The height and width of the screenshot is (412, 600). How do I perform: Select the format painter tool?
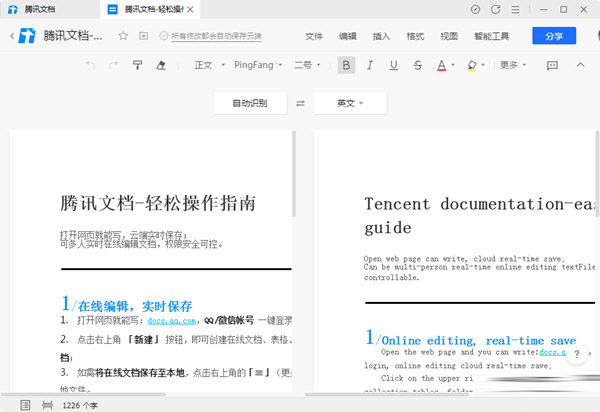pyautogui.click(x=137, y=65)
